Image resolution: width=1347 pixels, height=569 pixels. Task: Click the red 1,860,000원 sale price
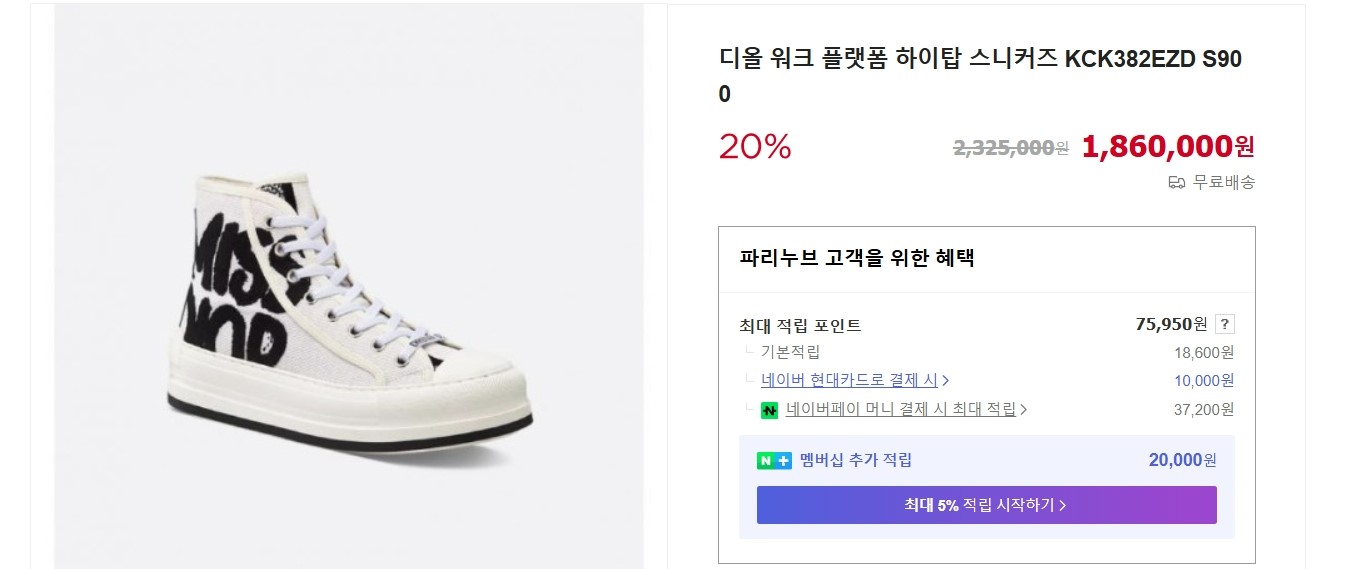point(1167,147)
